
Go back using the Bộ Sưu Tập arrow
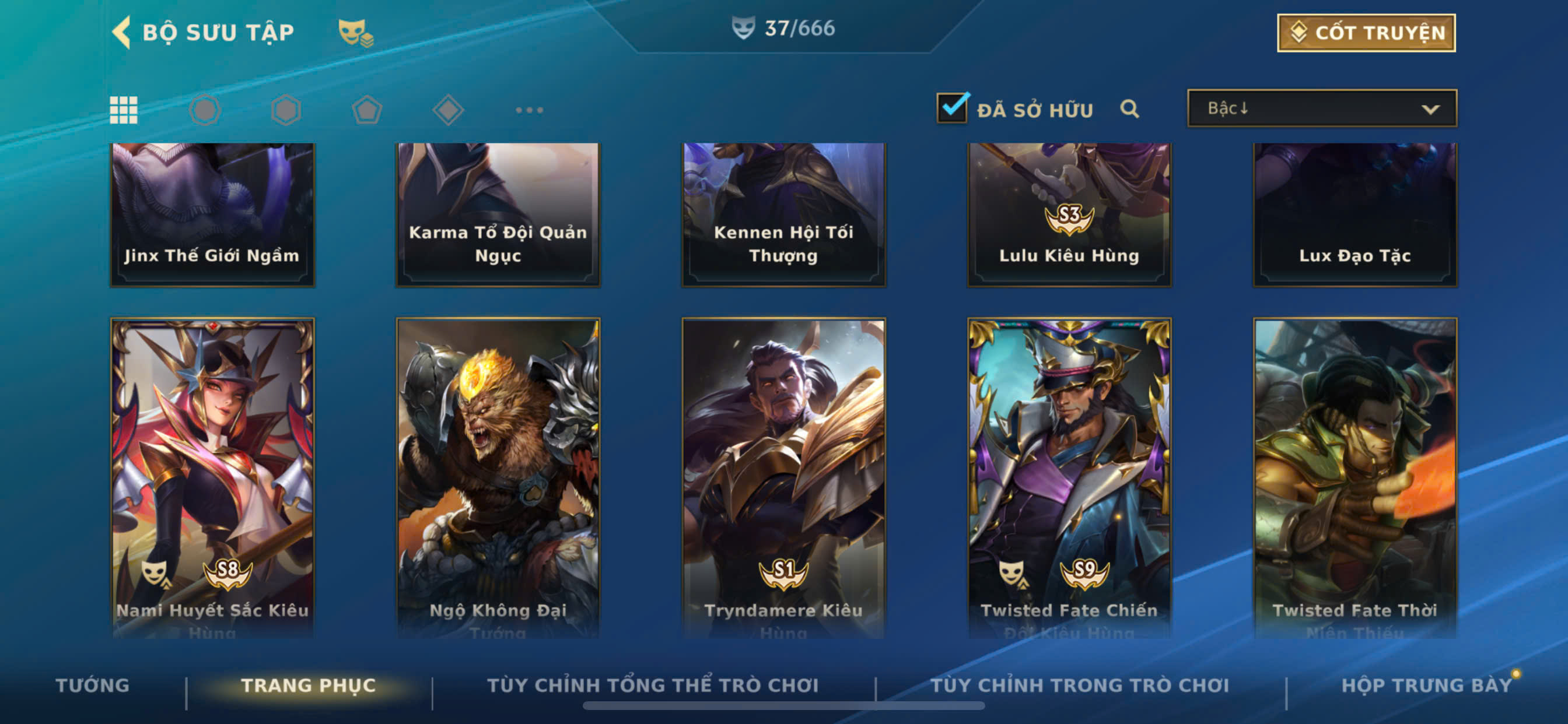[x=122, y=31]
